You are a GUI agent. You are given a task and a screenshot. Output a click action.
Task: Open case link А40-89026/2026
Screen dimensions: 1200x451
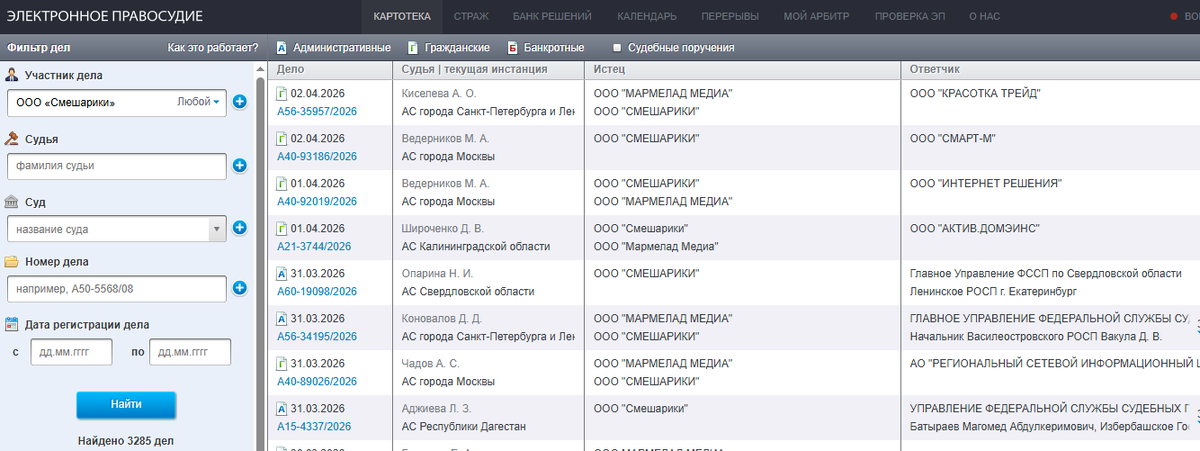[x=317, y=381]
